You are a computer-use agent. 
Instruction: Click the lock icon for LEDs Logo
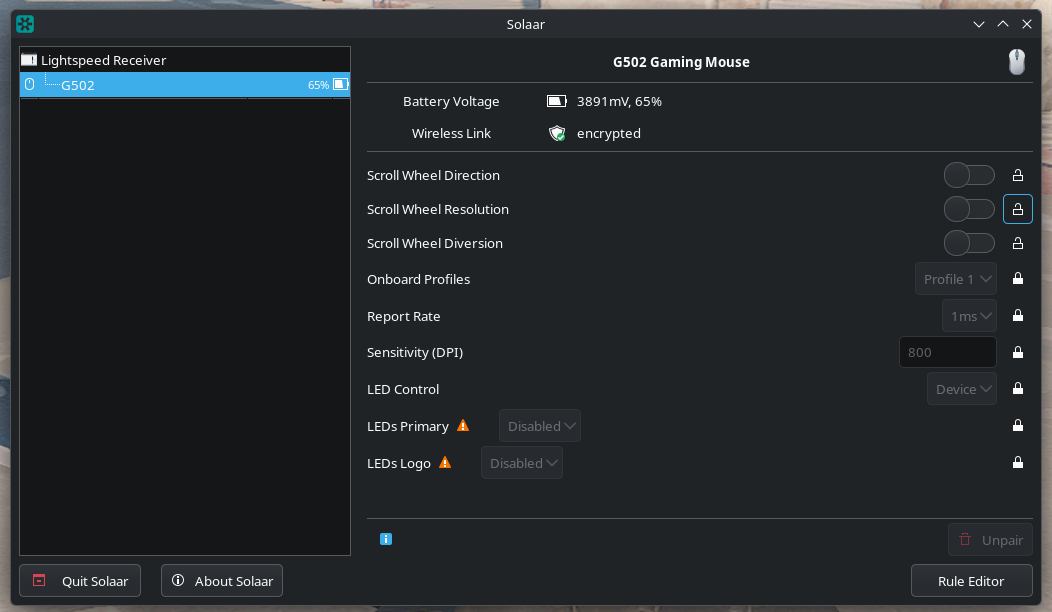point(1018,463)
